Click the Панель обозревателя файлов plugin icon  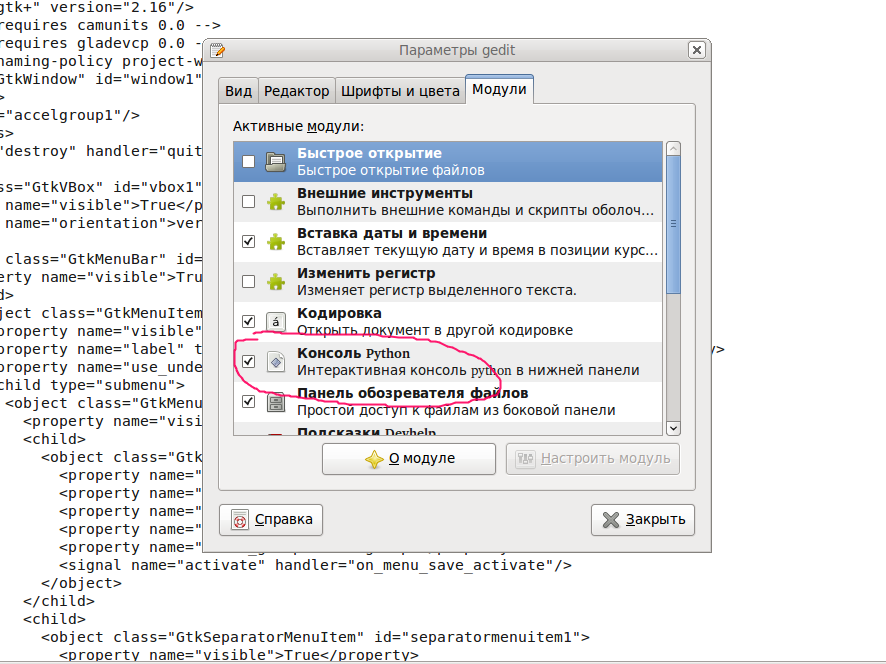[276, 402]
